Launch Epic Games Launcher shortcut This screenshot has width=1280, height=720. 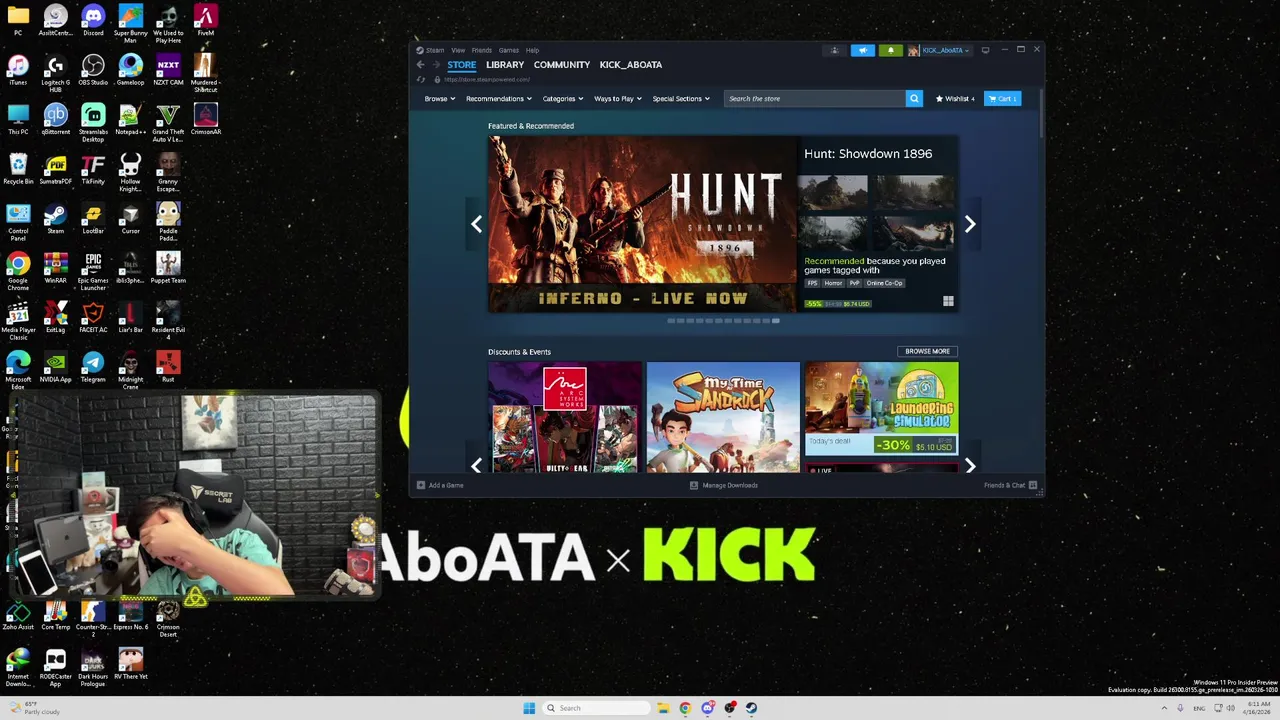click(x=93, y=271)
